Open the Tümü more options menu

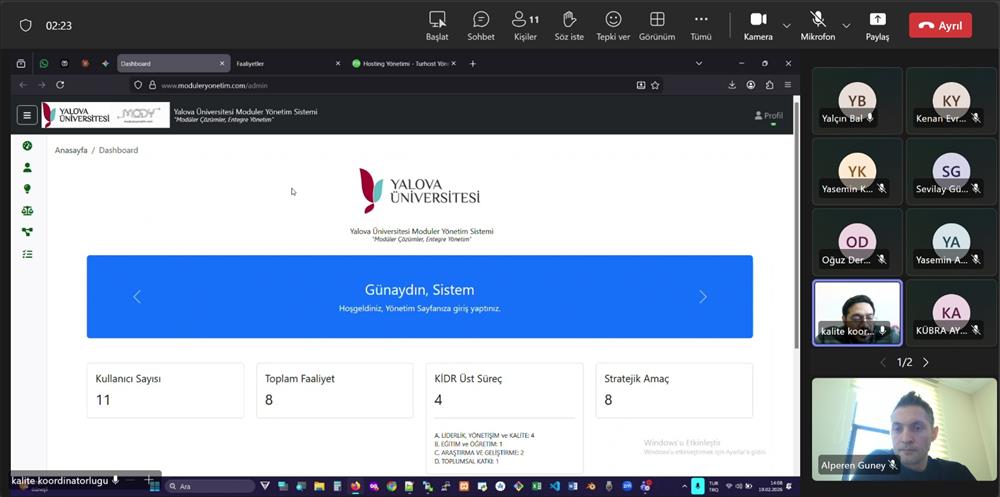(x=701, y=24)
